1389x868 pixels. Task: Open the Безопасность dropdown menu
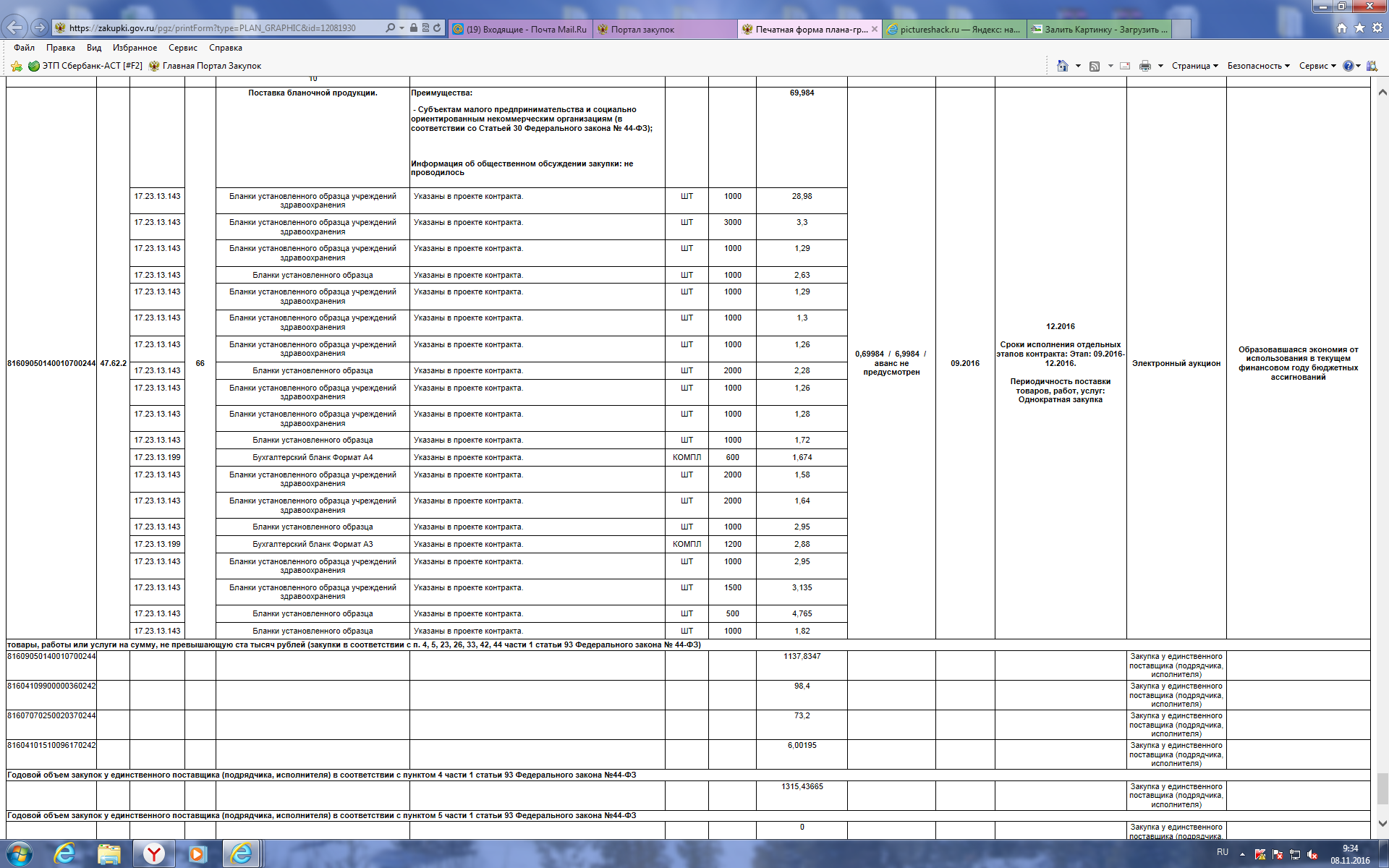1258,66
